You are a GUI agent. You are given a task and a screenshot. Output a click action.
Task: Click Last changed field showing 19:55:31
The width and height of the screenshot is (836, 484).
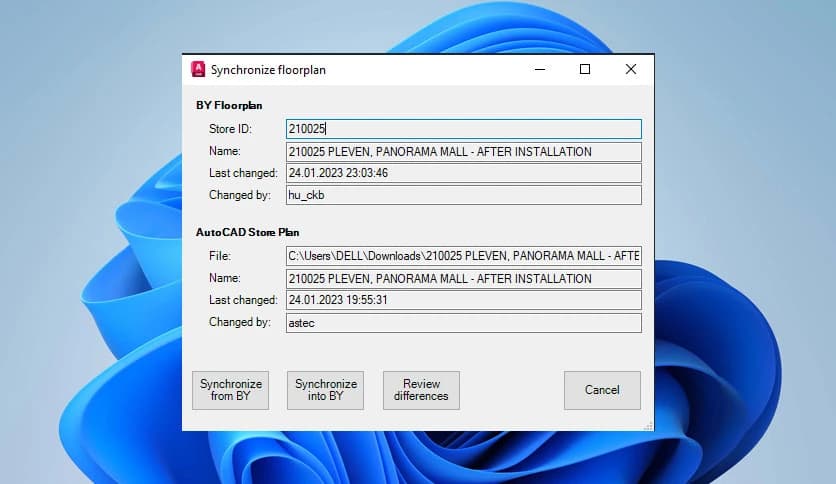[463, 300]
